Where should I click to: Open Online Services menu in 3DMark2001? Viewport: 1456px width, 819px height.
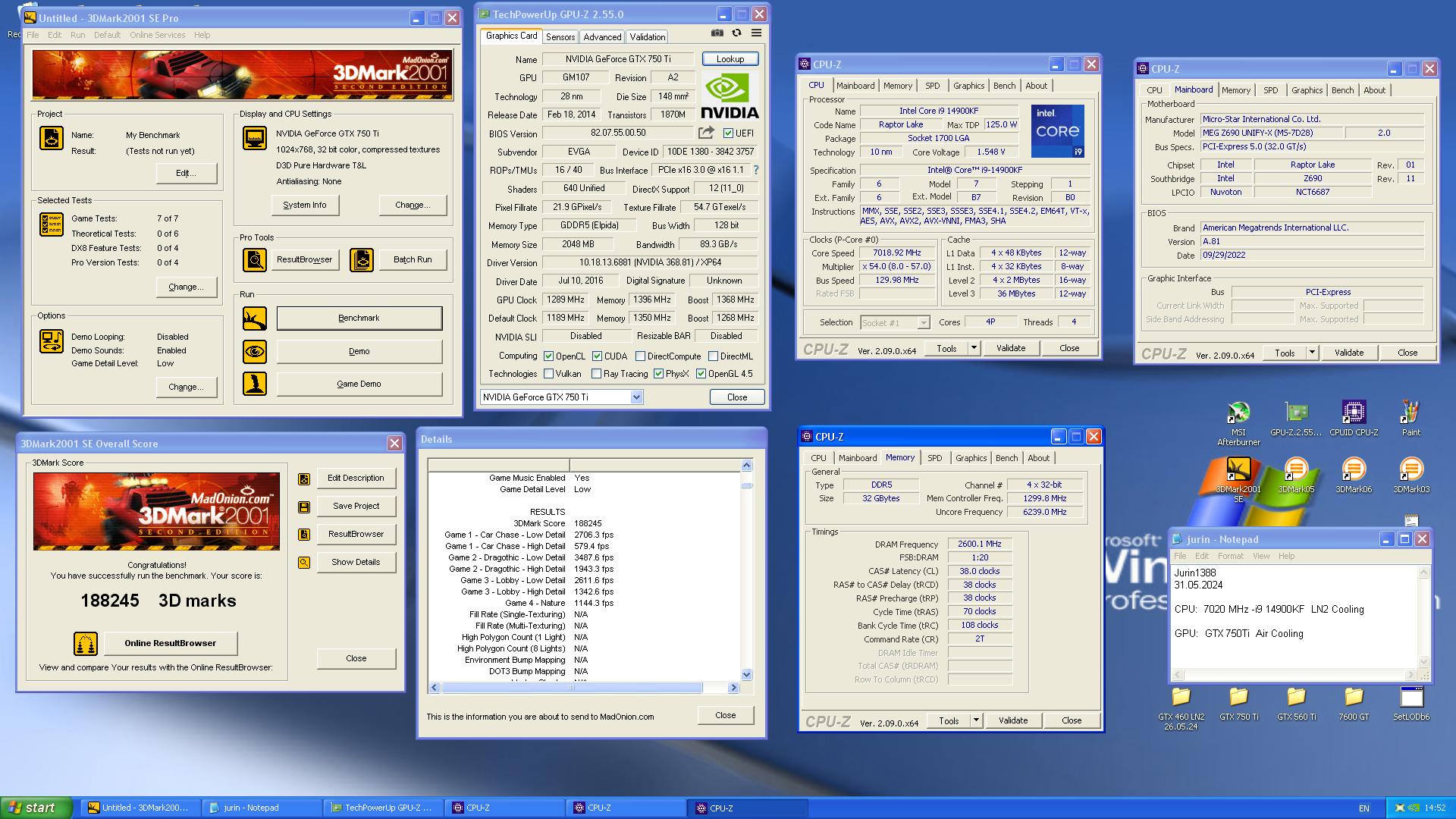[x=157, y=35]
